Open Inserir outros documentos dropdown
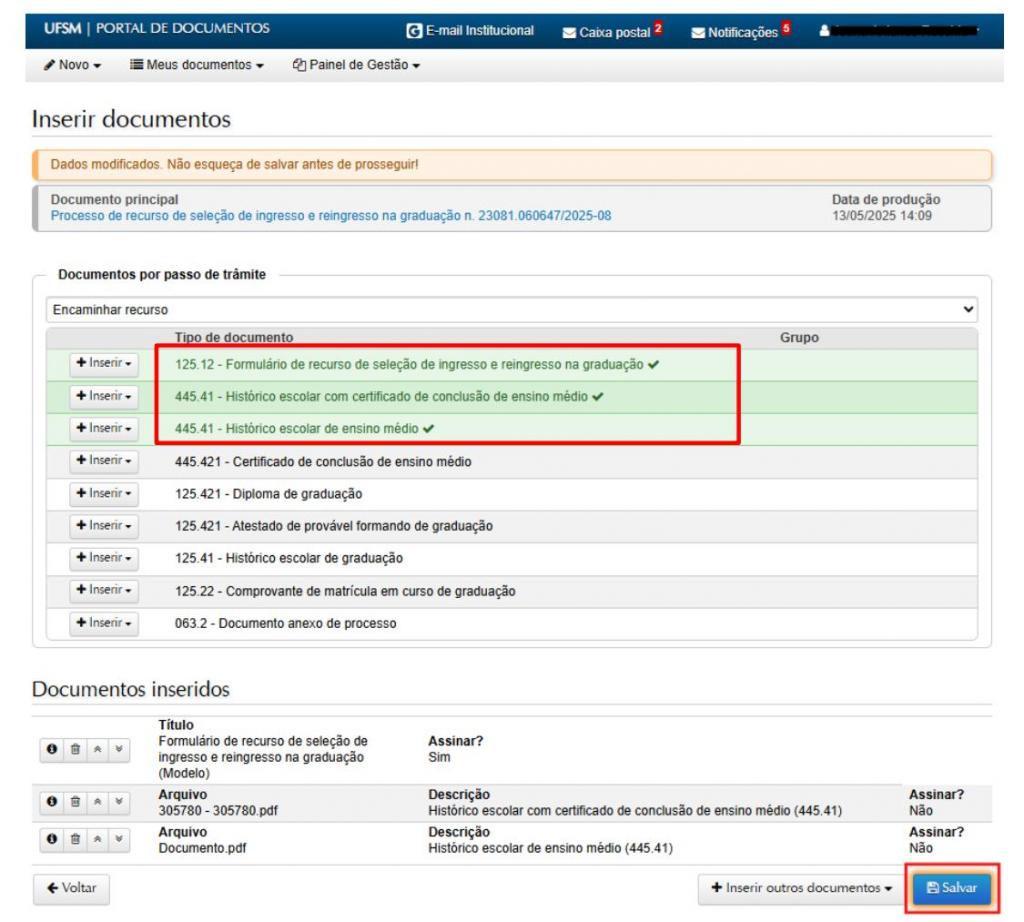1024x922 pixels. (x=801, y=888)
